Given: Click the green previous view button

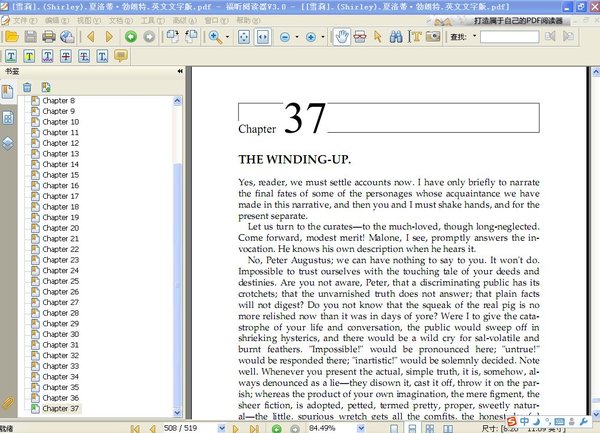Looking at the screenshot, I should [x=131, y=37].
